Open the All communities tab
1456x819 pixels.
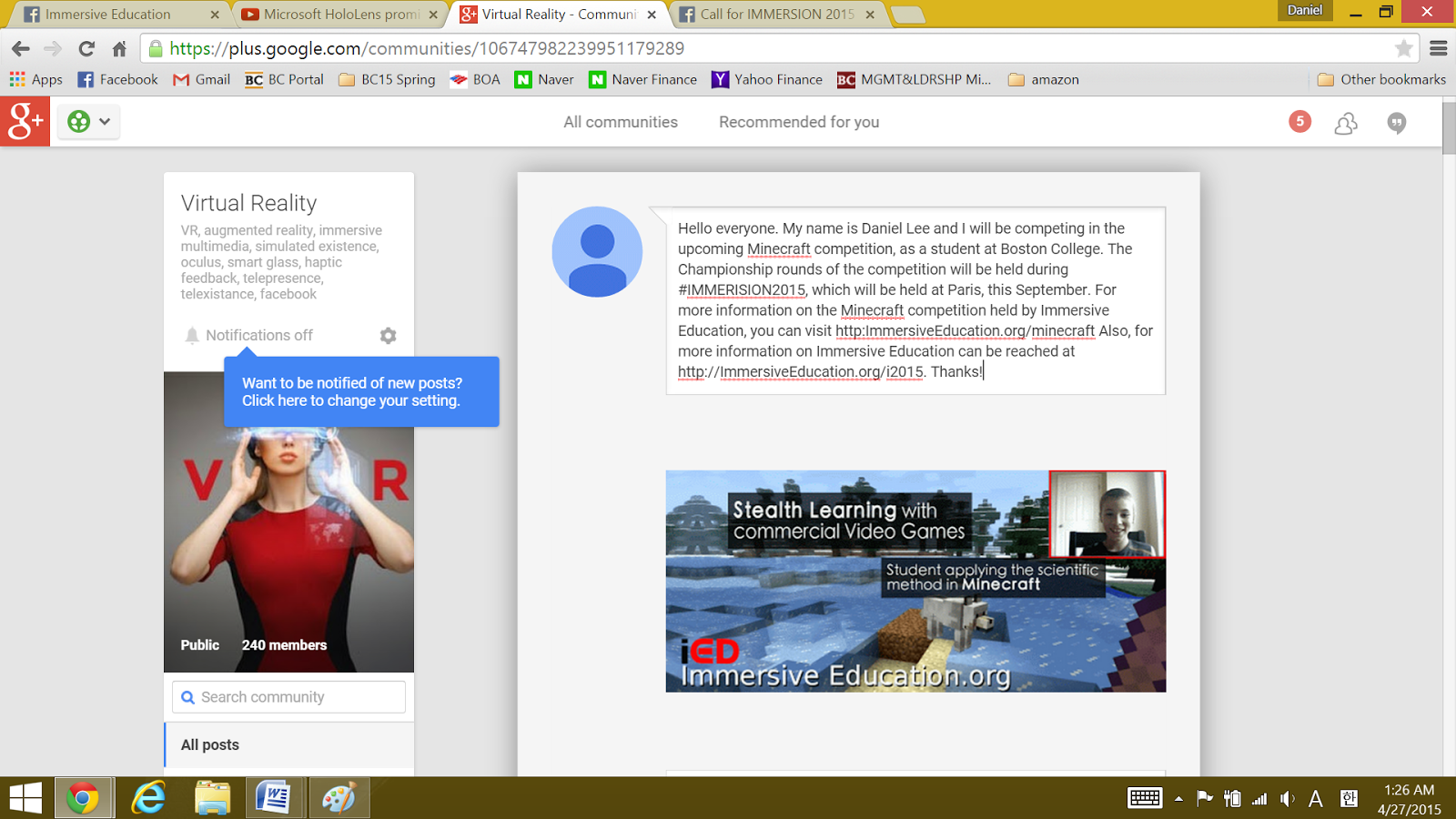click(621, 122)
